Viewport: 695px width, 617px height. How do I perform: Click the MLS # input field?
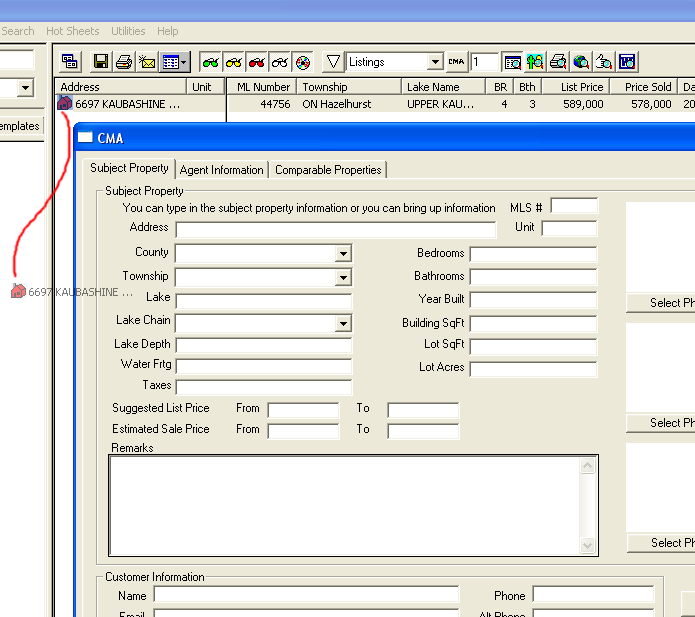coord(574,207)
